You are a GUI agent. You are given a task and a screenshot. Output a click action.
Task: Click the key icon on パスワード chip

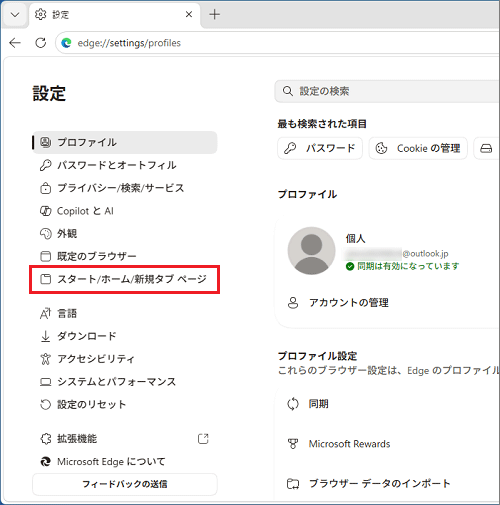click(290, 148)
